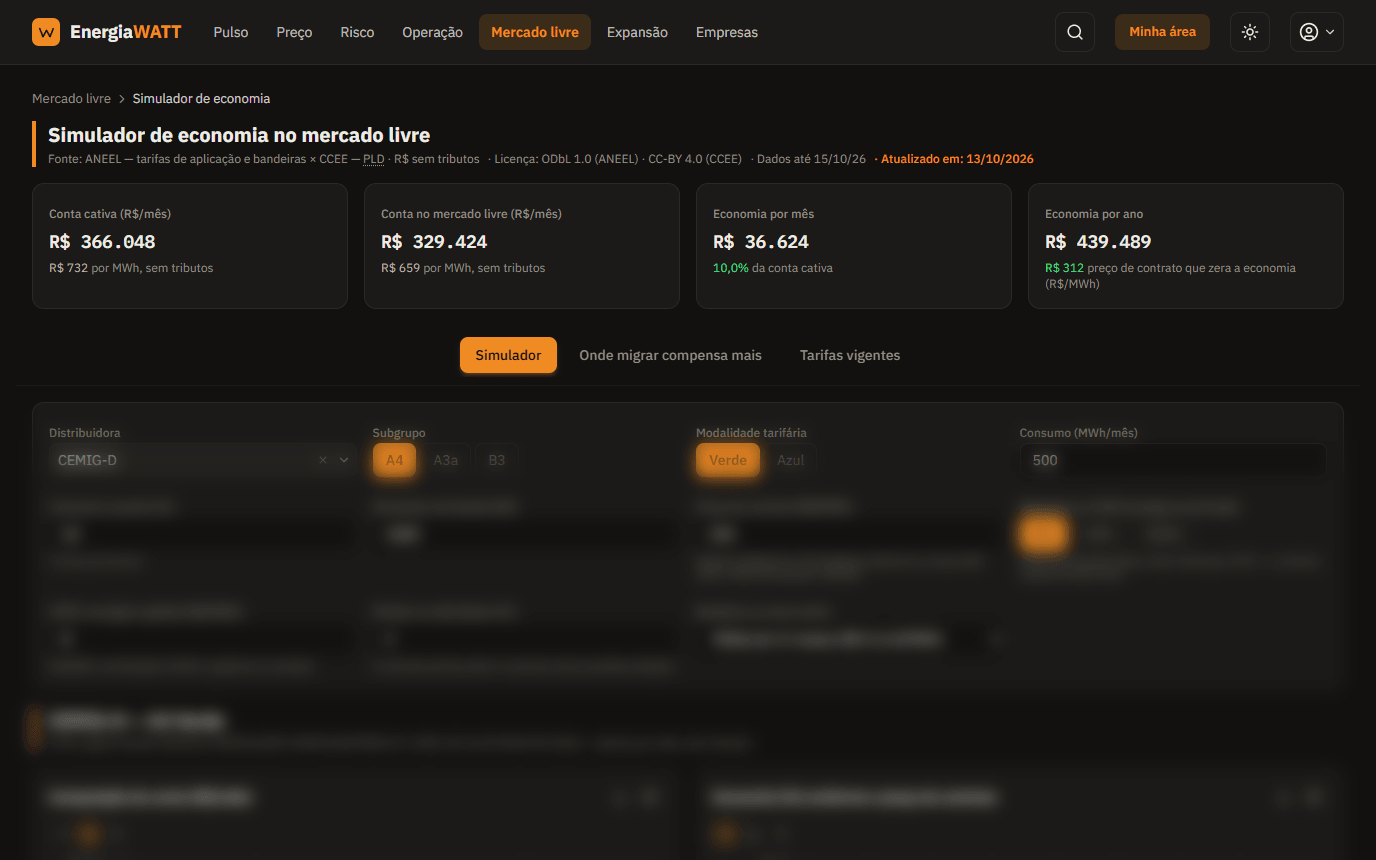Click the yearly savings value R$ 439.489
1376x860 pixels.
click(1098, 242)
